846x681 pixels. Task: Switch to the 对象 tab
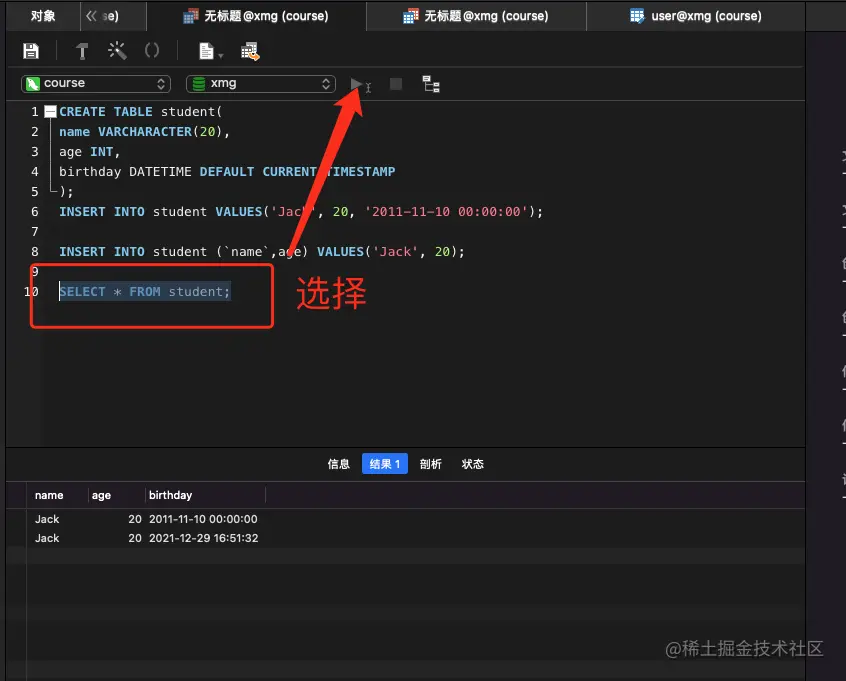click(x=43, y=16)
